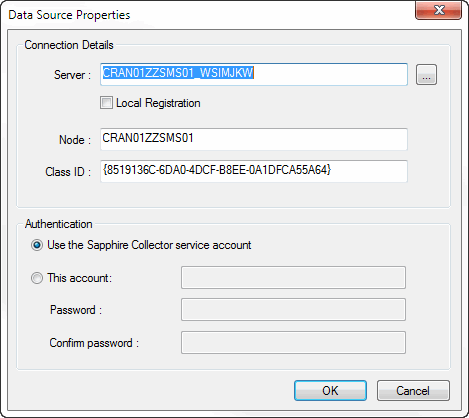The image size is (469, 418).
Task: Focus the Password entry box
Action: click(x=293, y=310)
